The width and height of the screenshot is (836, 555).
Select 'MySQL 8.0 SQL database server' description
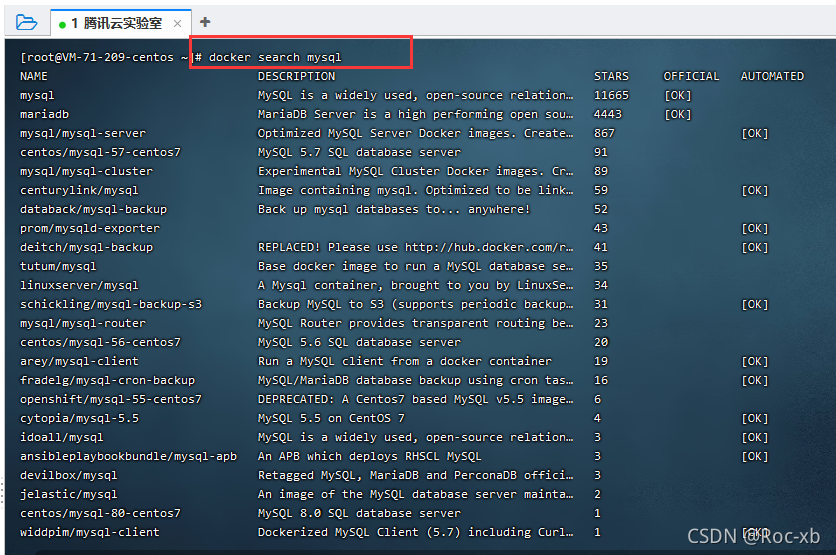359,513
